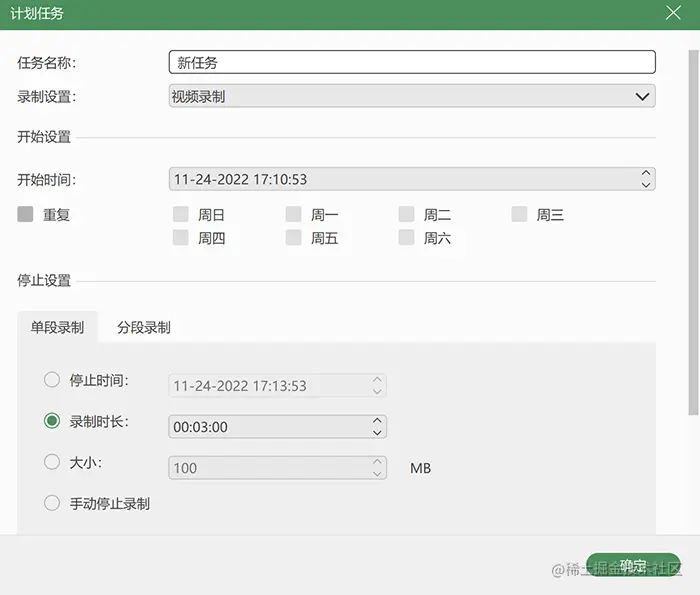Click the 停止时间 field 11-24-2022 17:13:53
The width and height of the screenshot is (700, 595).
point(277,386)
